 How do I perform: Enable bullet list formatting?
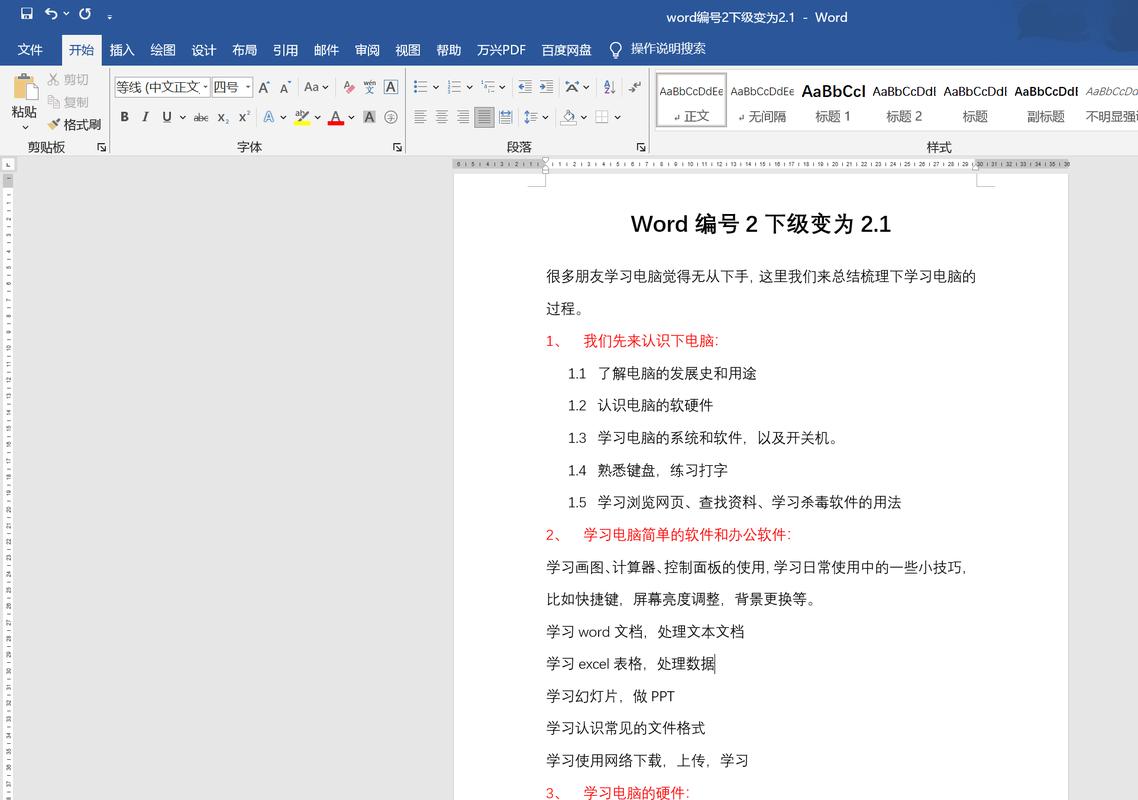pyautogui.click(x=420, y=87)
